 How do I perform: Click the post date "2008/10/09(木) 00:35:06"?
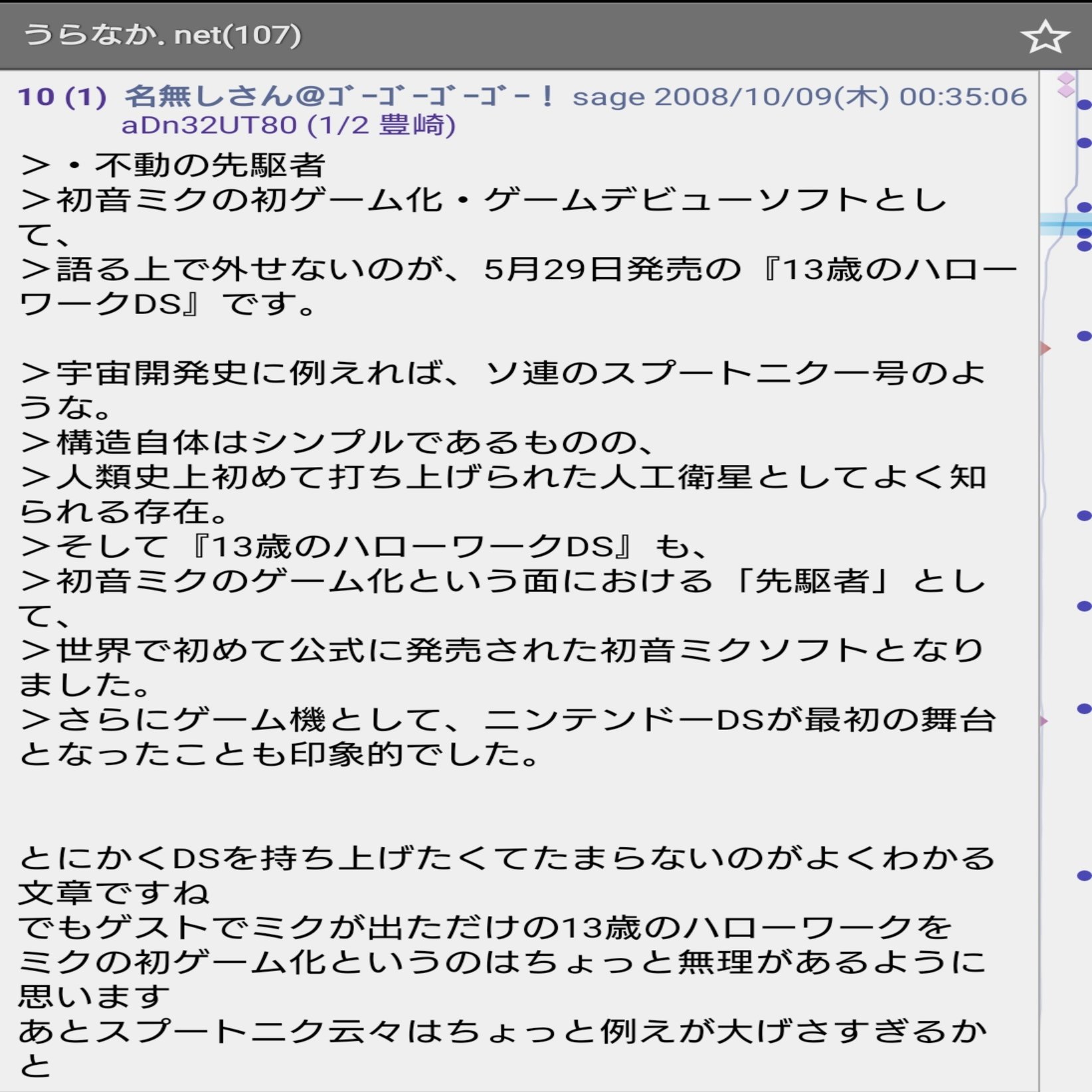841,97
